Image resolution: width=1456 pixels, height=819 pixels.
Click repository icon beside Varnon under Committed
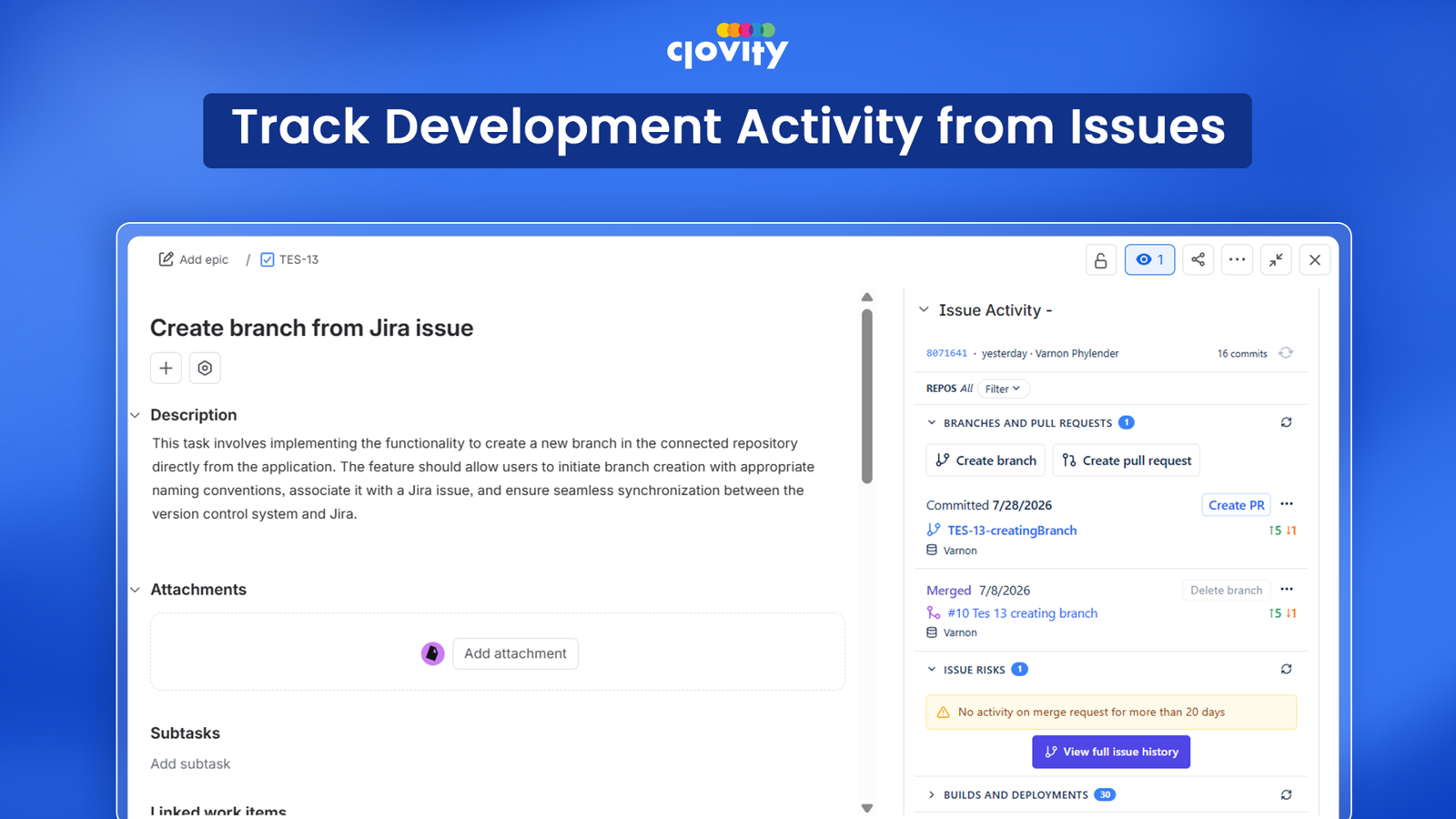pyautogui.click(x=932, y=550)
